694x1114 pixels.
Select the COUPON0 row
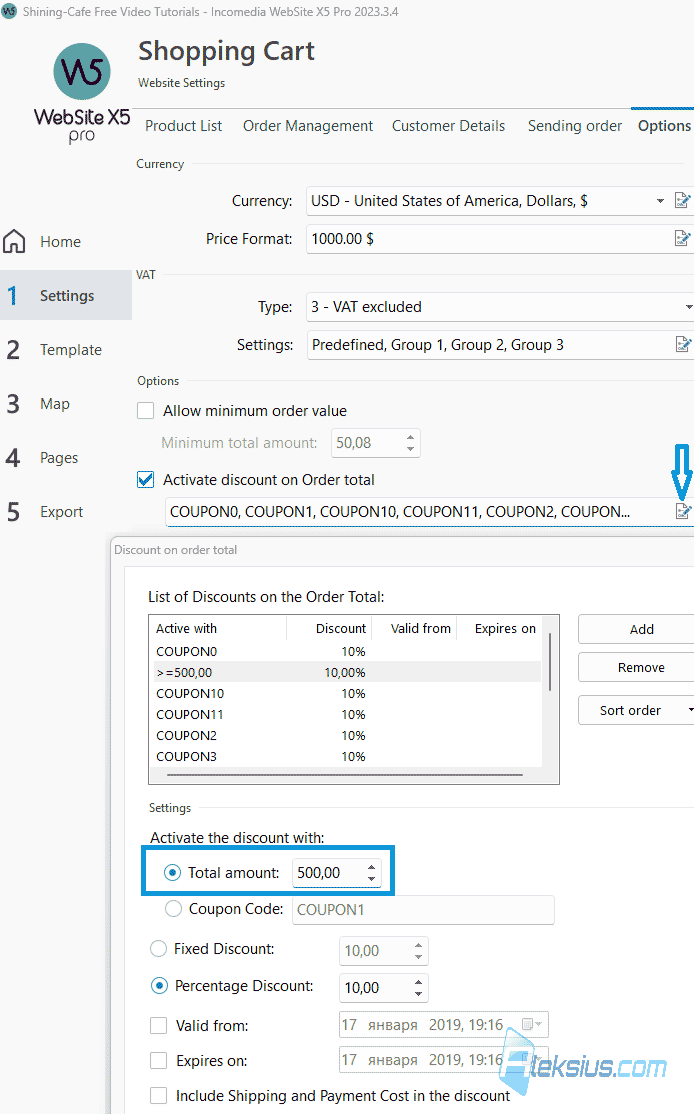347,651
